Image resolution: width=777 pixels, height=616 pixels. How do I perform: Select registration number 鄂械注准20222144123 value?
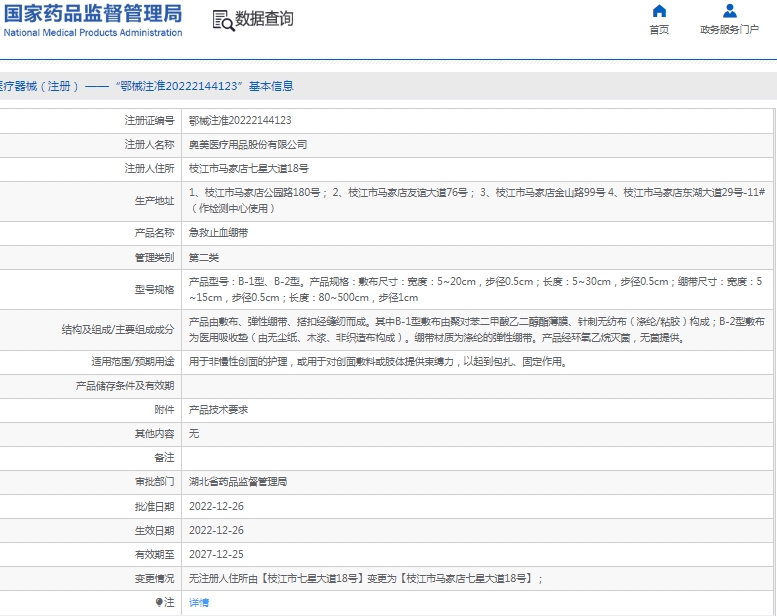240,120
